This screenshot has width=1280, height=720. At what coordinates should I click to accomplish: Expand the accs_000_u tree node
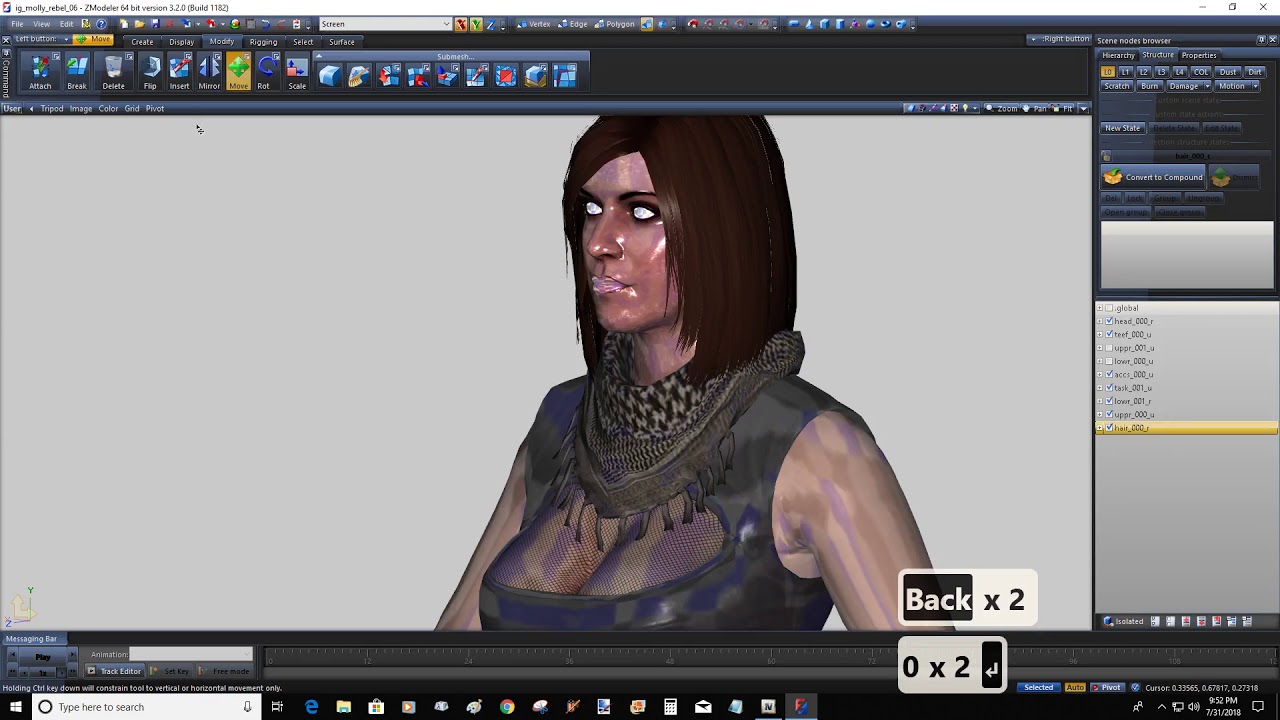point(1100,375)
